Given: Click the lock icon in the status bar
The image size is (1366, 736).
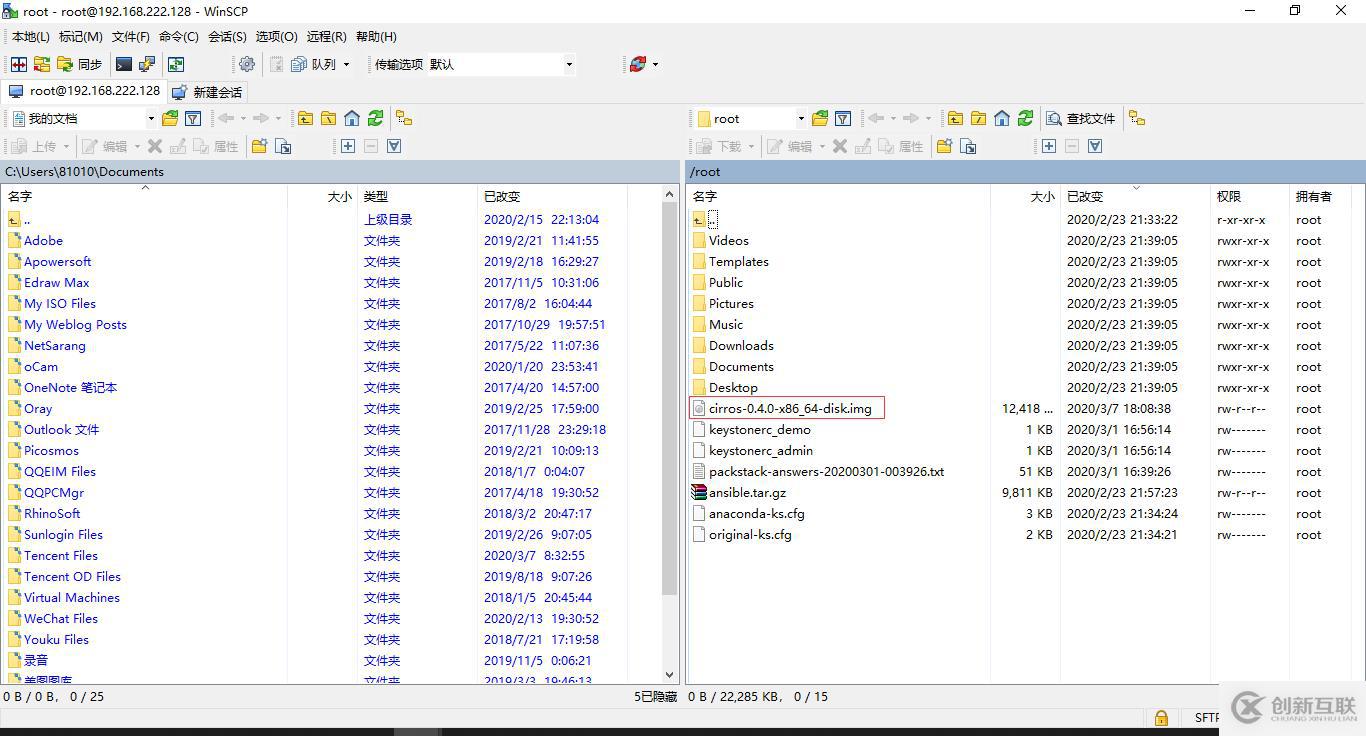Looking at the screenshot, I should pyautogui.click(x=1161, y=717).
